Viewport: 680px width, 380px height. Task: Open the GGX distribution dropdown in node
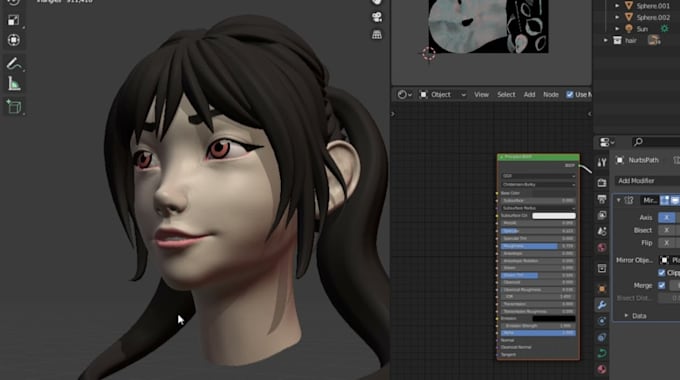tap(538, 176)
